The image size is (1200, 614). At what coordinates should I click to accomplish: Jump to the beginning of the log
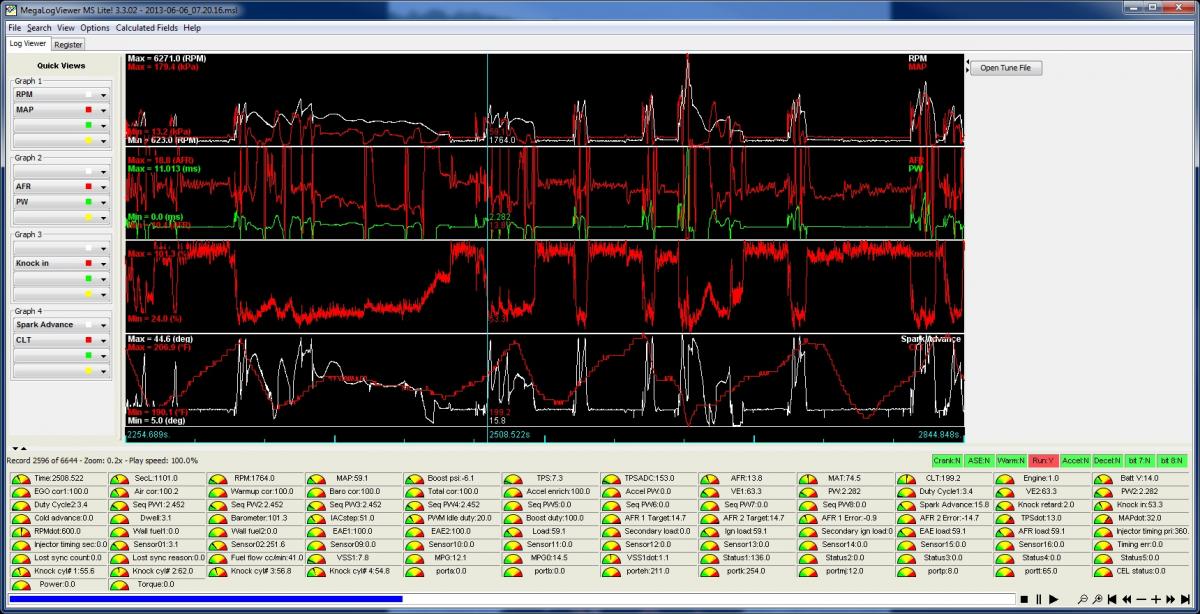1113,599
